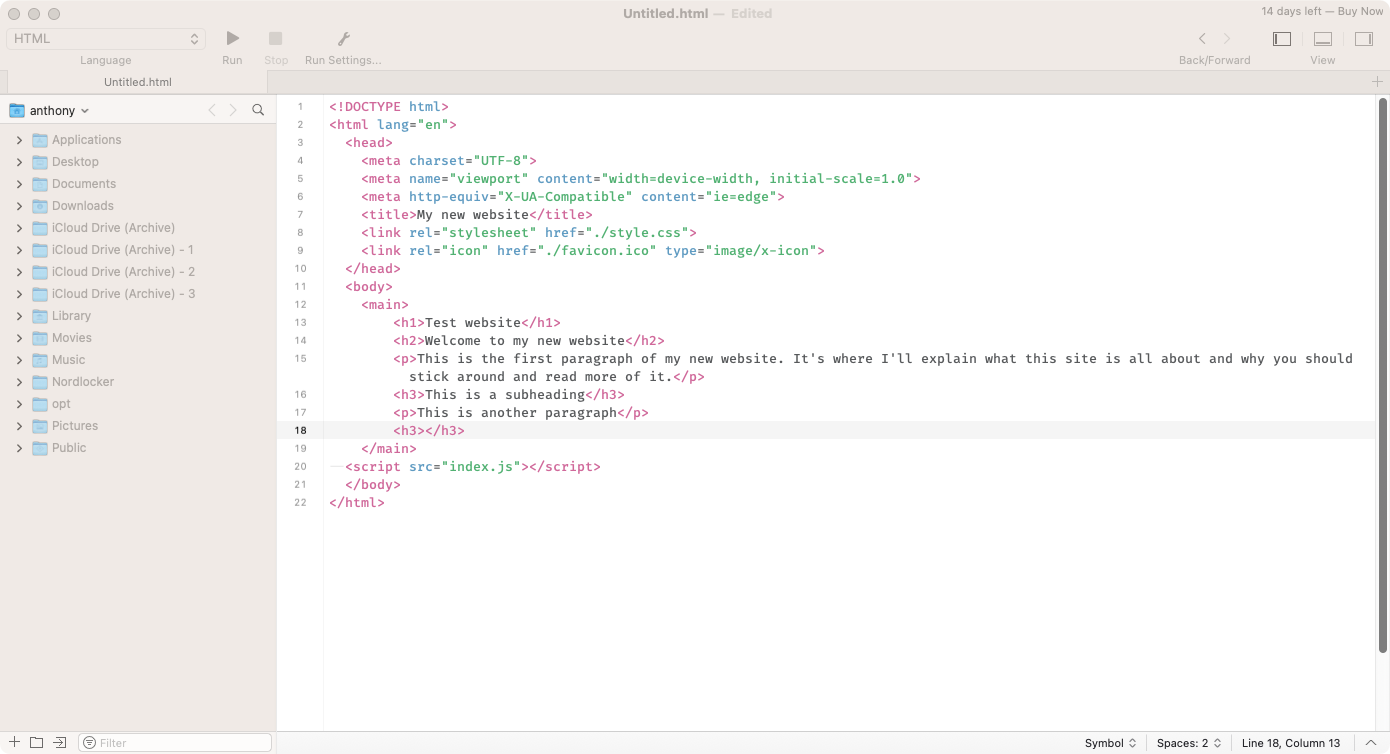
Task: Click the status bar upward chevron
Action: click(x=1370, y=743)
